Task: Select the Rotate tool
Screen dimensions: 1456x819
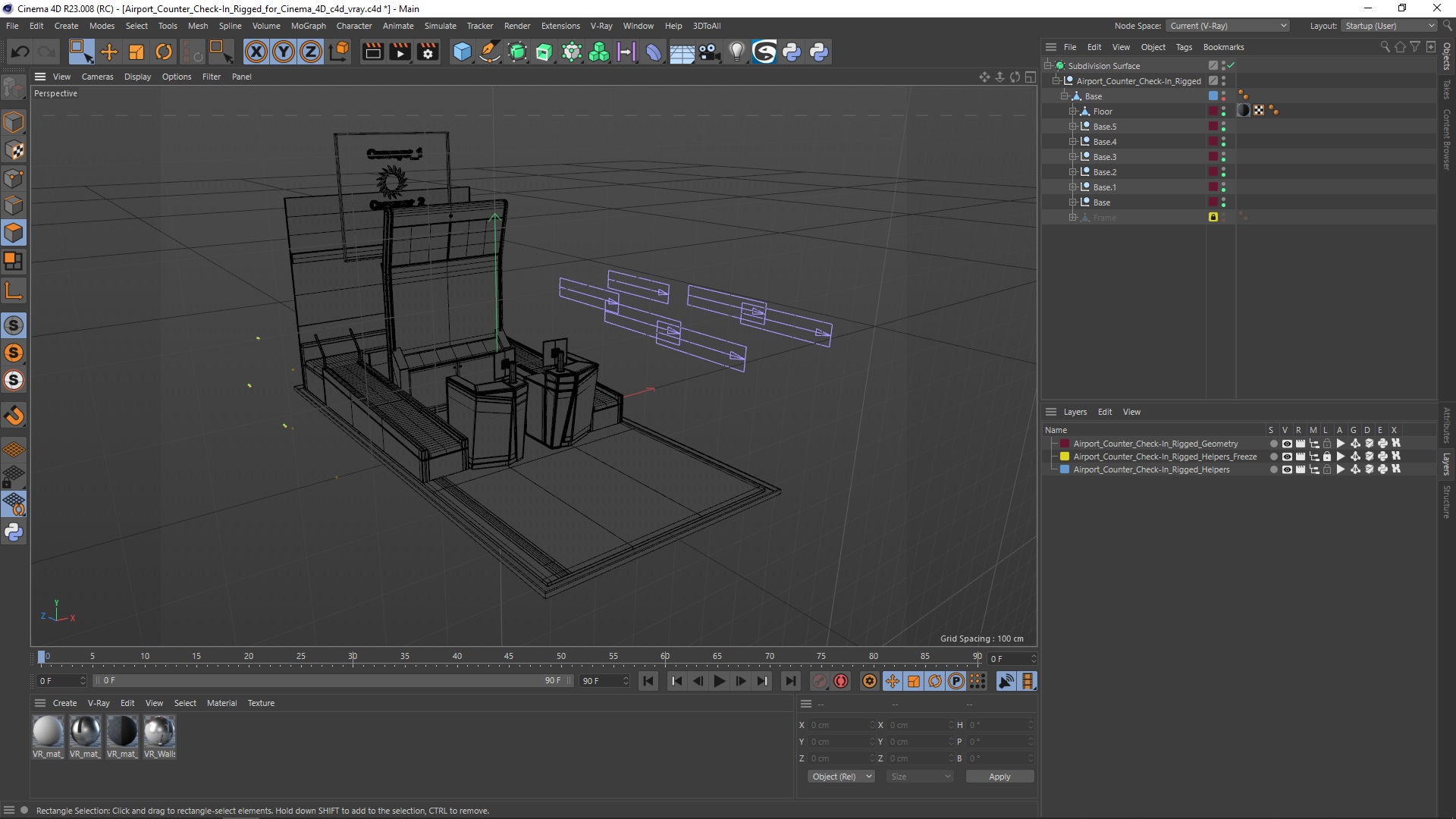Action: pyautogui.click(x=164, y=52)
